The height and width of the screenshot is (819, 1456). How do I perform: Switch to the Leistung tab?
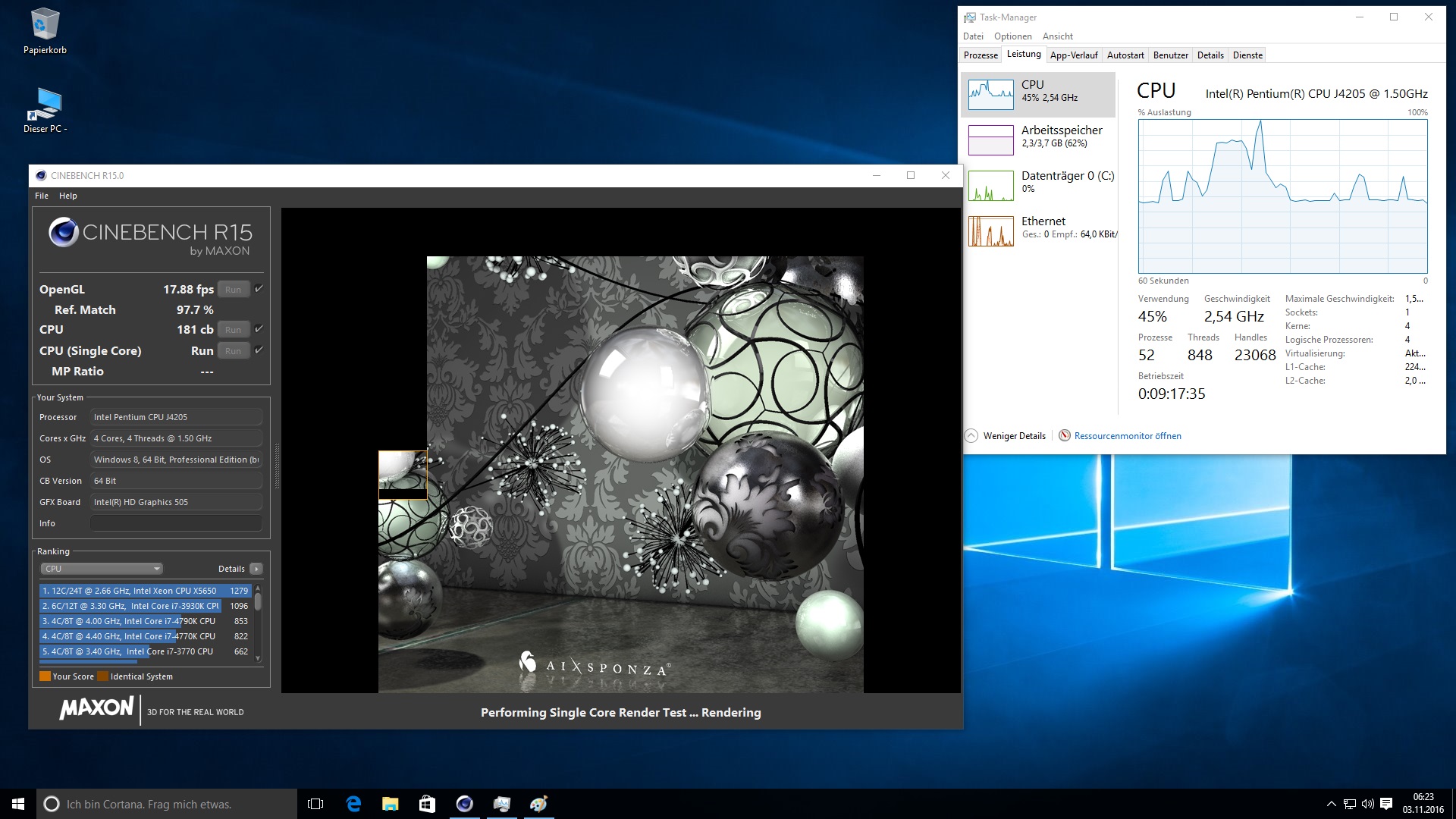click(1024, 54)
